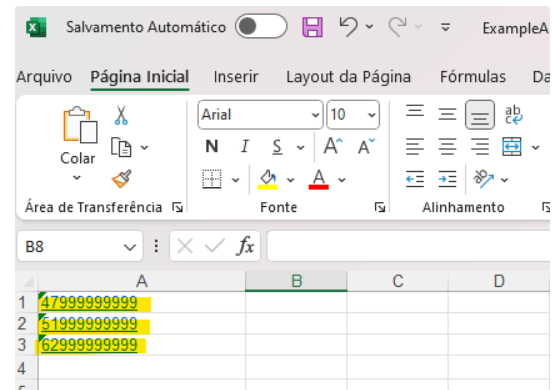Viewport: 552px width, 390px height.
Task: Save the workbook with the floppy disk icon
Action: [x=312, y=27]
